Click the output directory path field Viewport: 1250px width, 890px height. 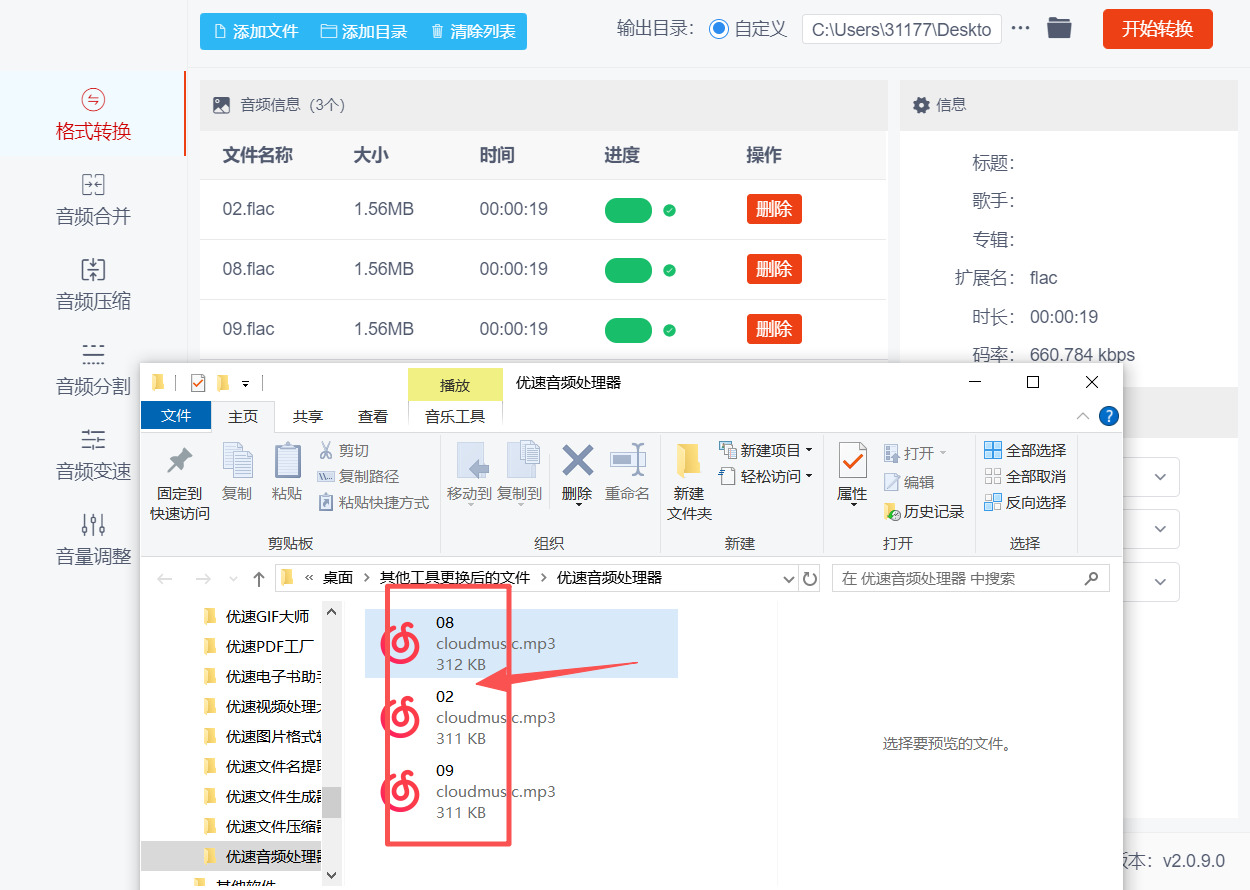(902, 29)
